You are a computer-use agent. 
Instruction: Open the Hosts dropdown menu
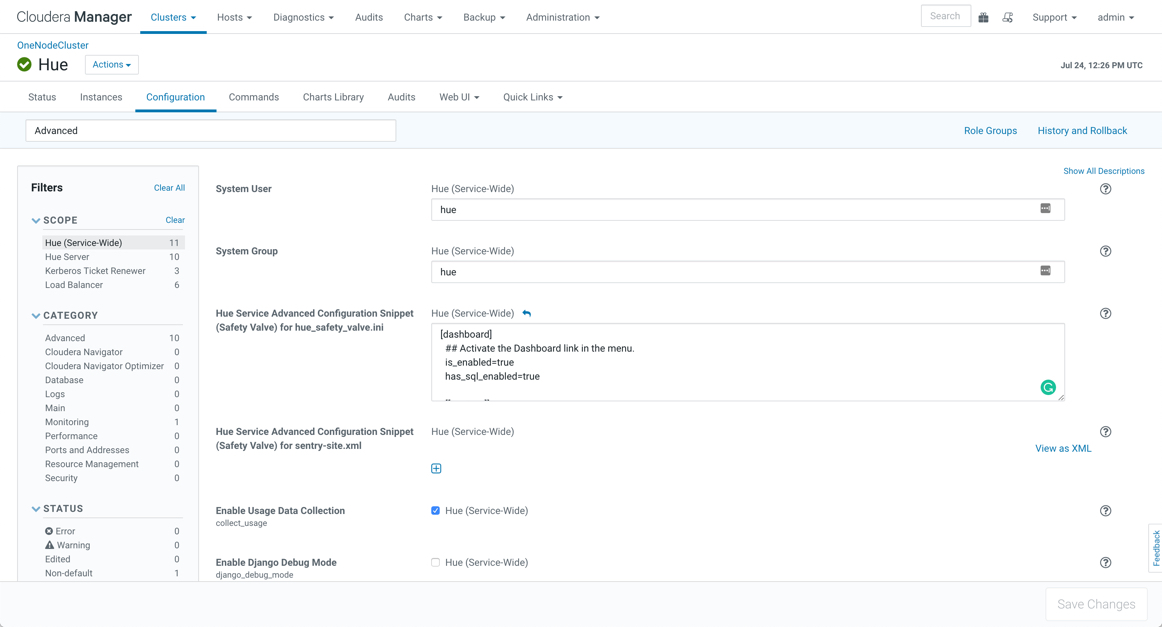234,17
